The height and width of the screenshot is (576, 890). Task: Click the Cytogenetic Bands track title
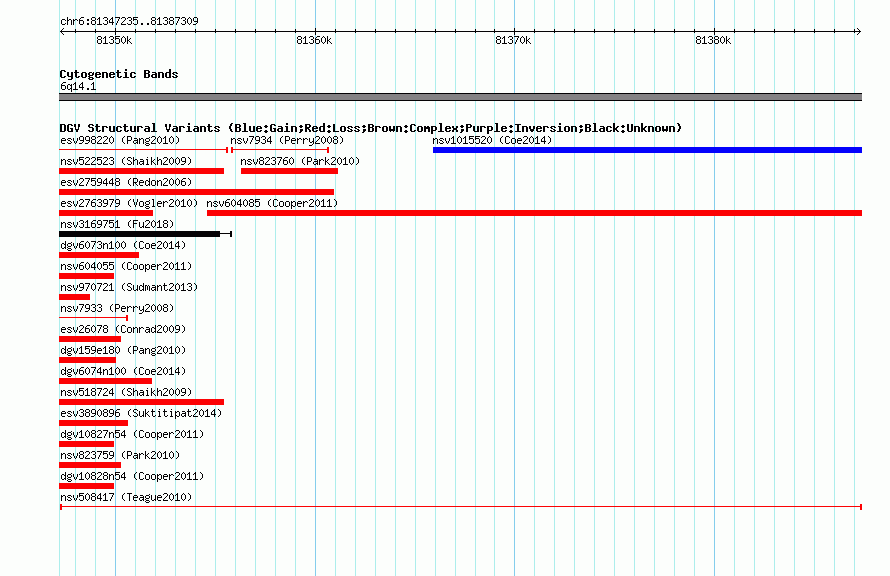pyautogui.click(x=119, y=74)
